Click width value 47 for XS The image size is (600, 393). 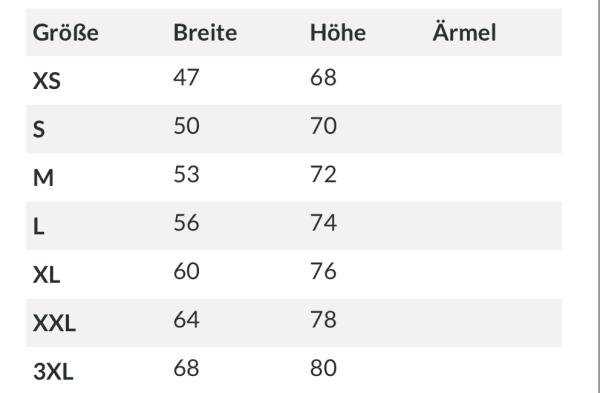186,77
